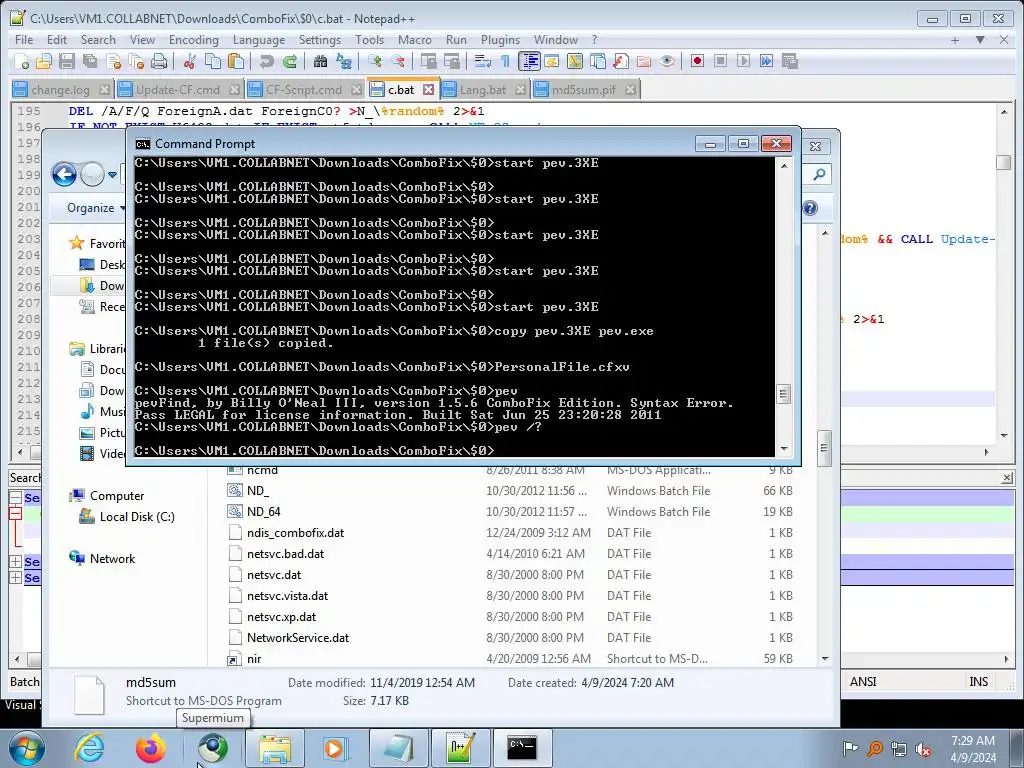Open the Encoding menu

(193, 40)
